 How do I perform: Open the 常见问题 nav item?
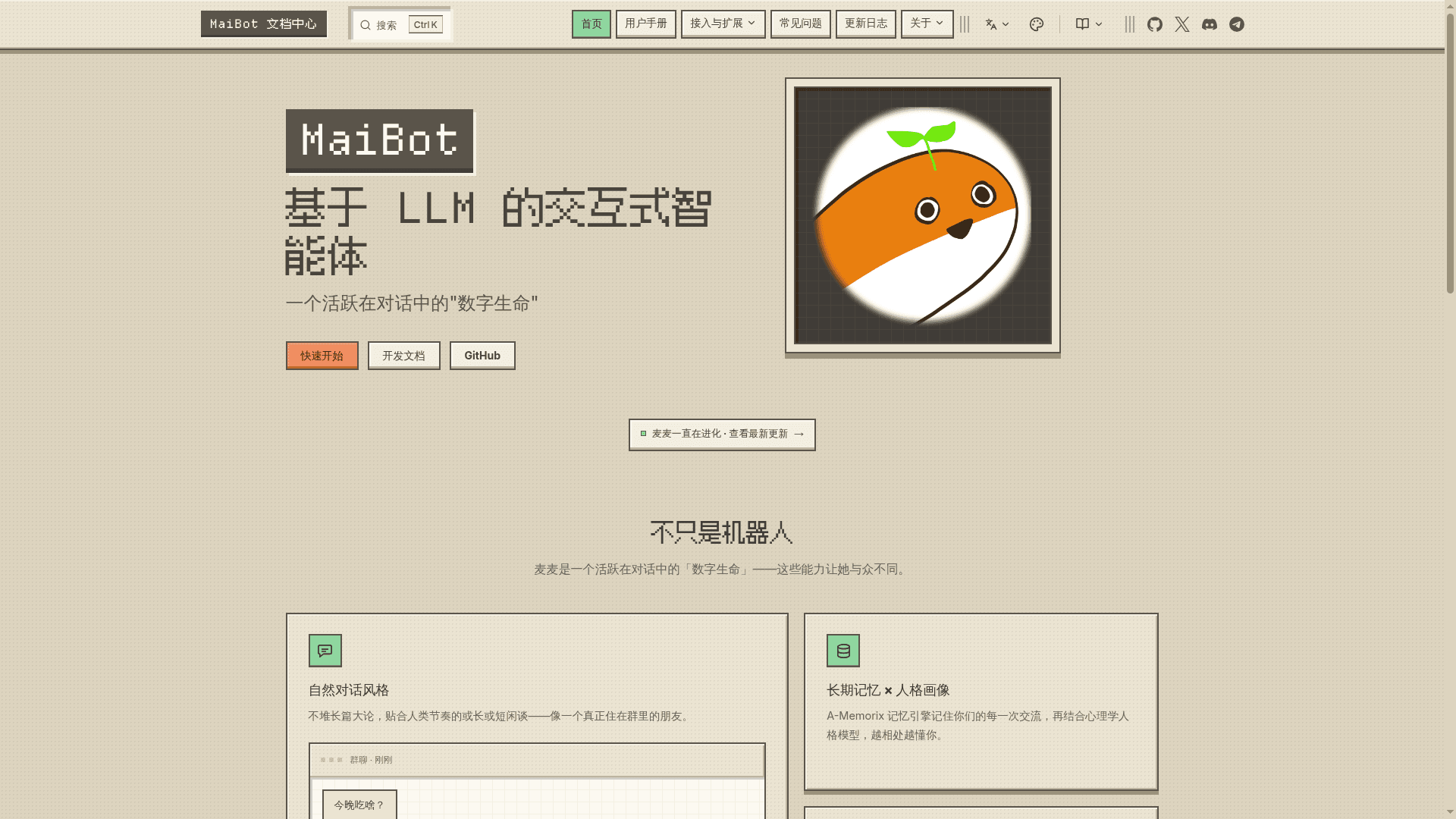coord(801,24)
